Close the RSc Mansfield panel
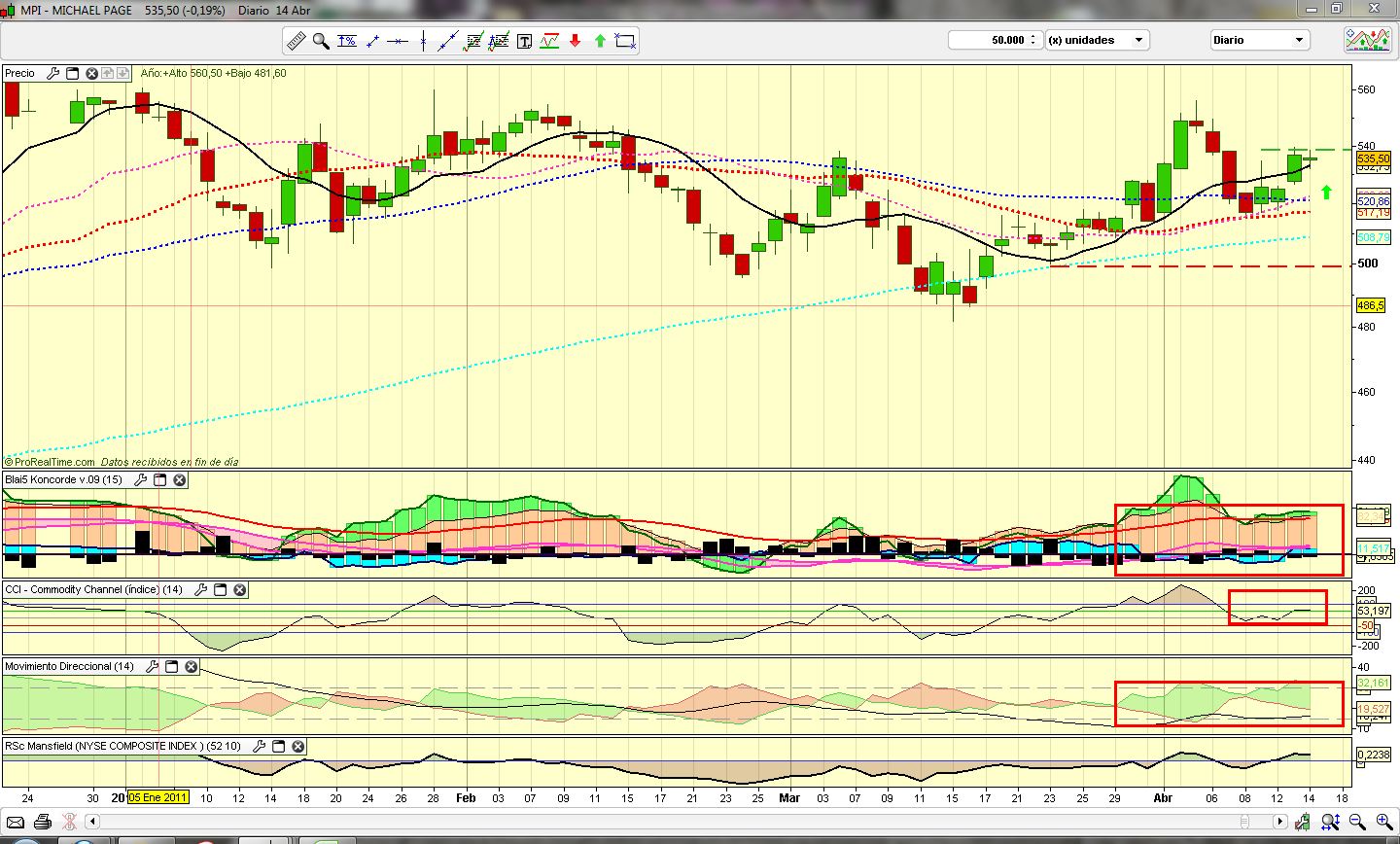The width and height of the screenshot is (1400, 844). coord(298,746)
